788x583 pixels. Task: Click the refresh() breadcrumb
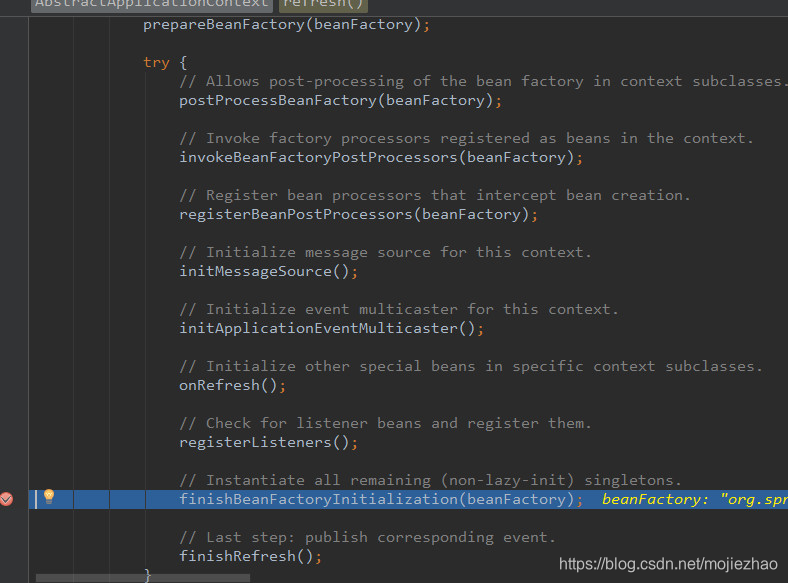coord(323,4)
